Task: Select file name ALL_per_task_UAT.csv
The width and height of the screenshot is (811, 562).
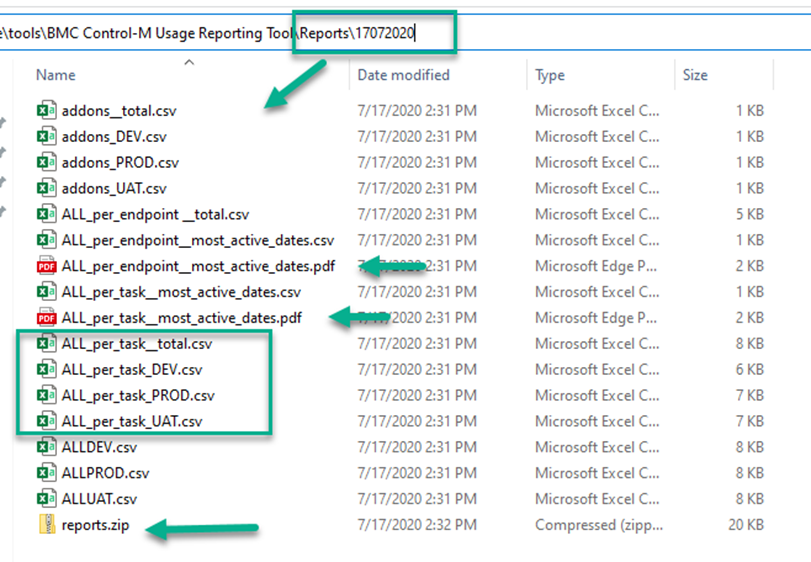Action: click(x=132, y=421)
